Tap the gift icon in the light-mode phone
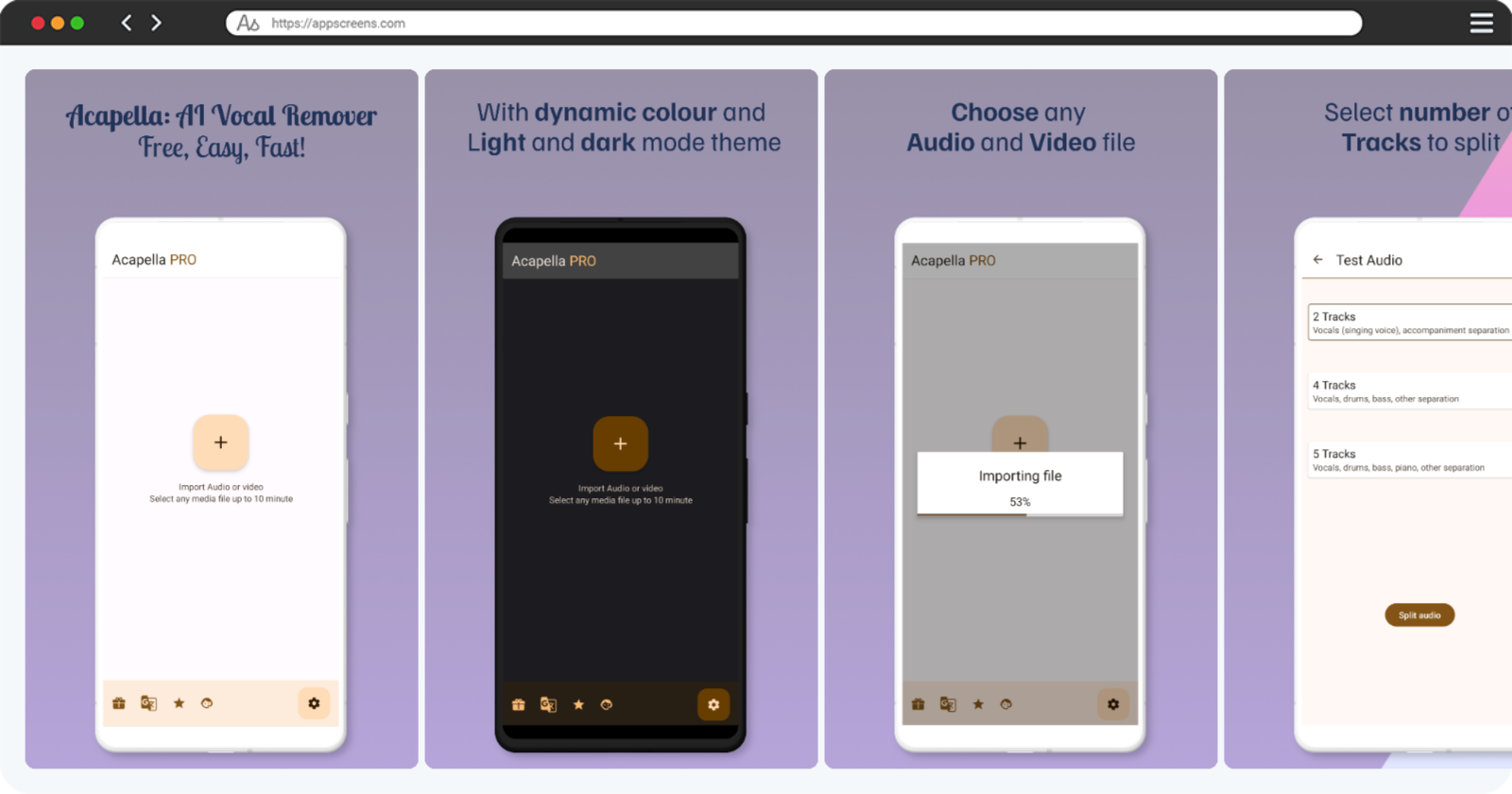The height and width of the screenshot is (794, 1512). [119, 703]
